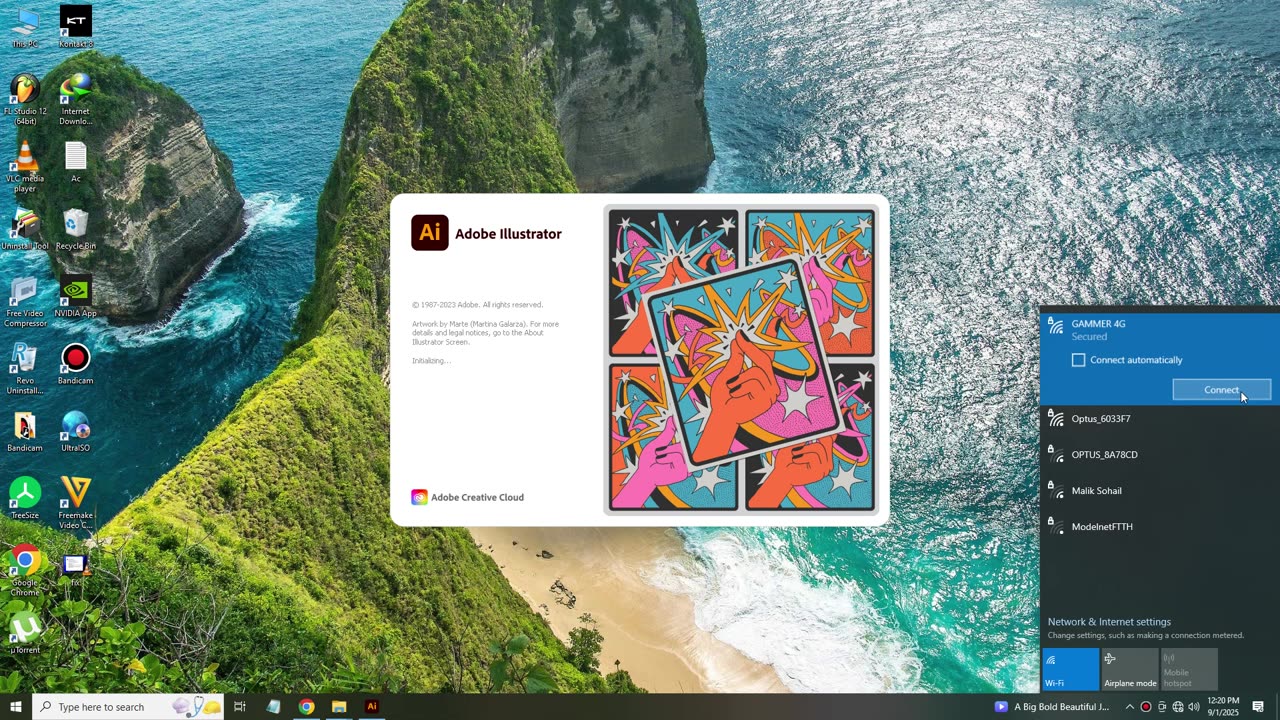This screenshot has width=1280, height=720.
Task: Toggle Airplane mode tile
Action: coord(1130,669)
